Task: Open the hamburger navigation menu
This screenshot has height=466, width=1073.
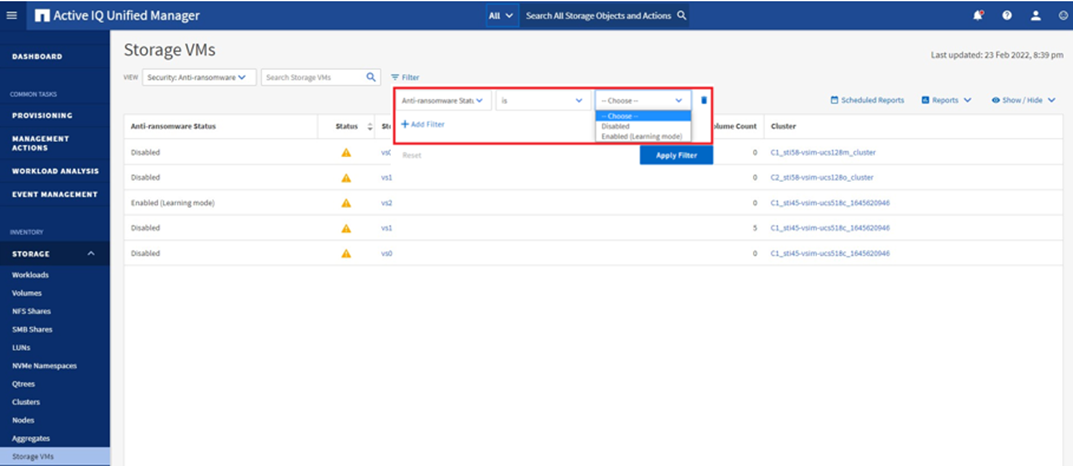Action: (x=11, y=16)
